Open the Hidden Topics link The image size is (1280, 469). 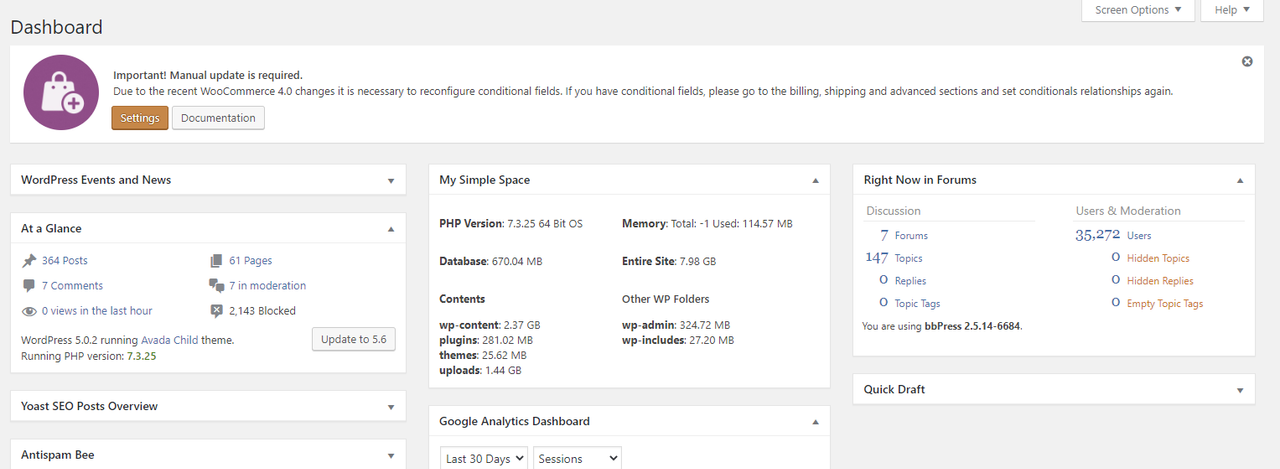coord(1158,258)
